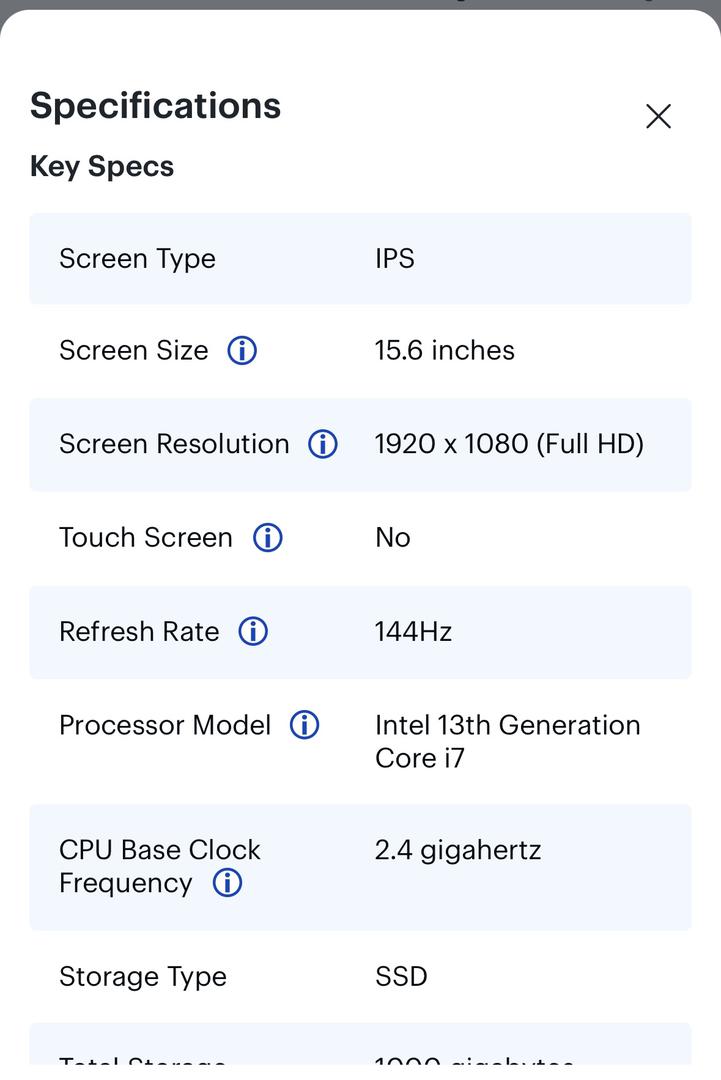Select the Touch Screen No value
This screenshot has width=721, height=1080.
(393, 538)
